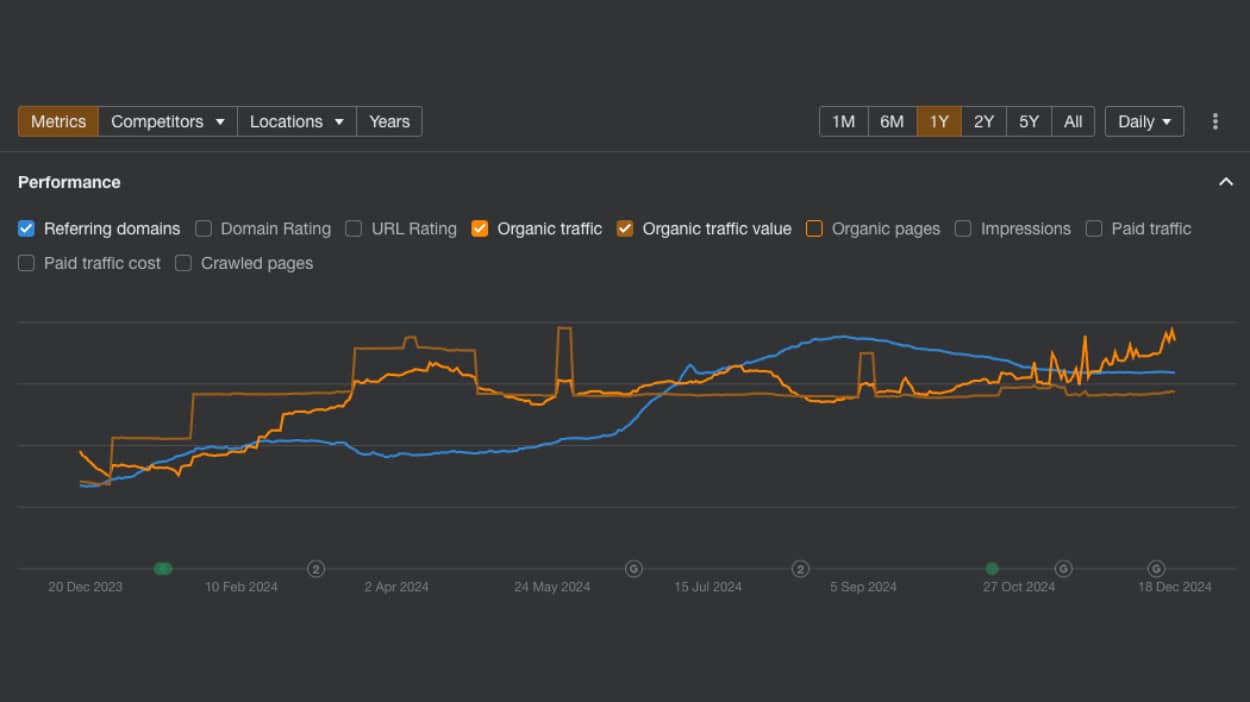Select the Metrics tab
Screen dimensions: 1250x702
[x=58, y=121]
